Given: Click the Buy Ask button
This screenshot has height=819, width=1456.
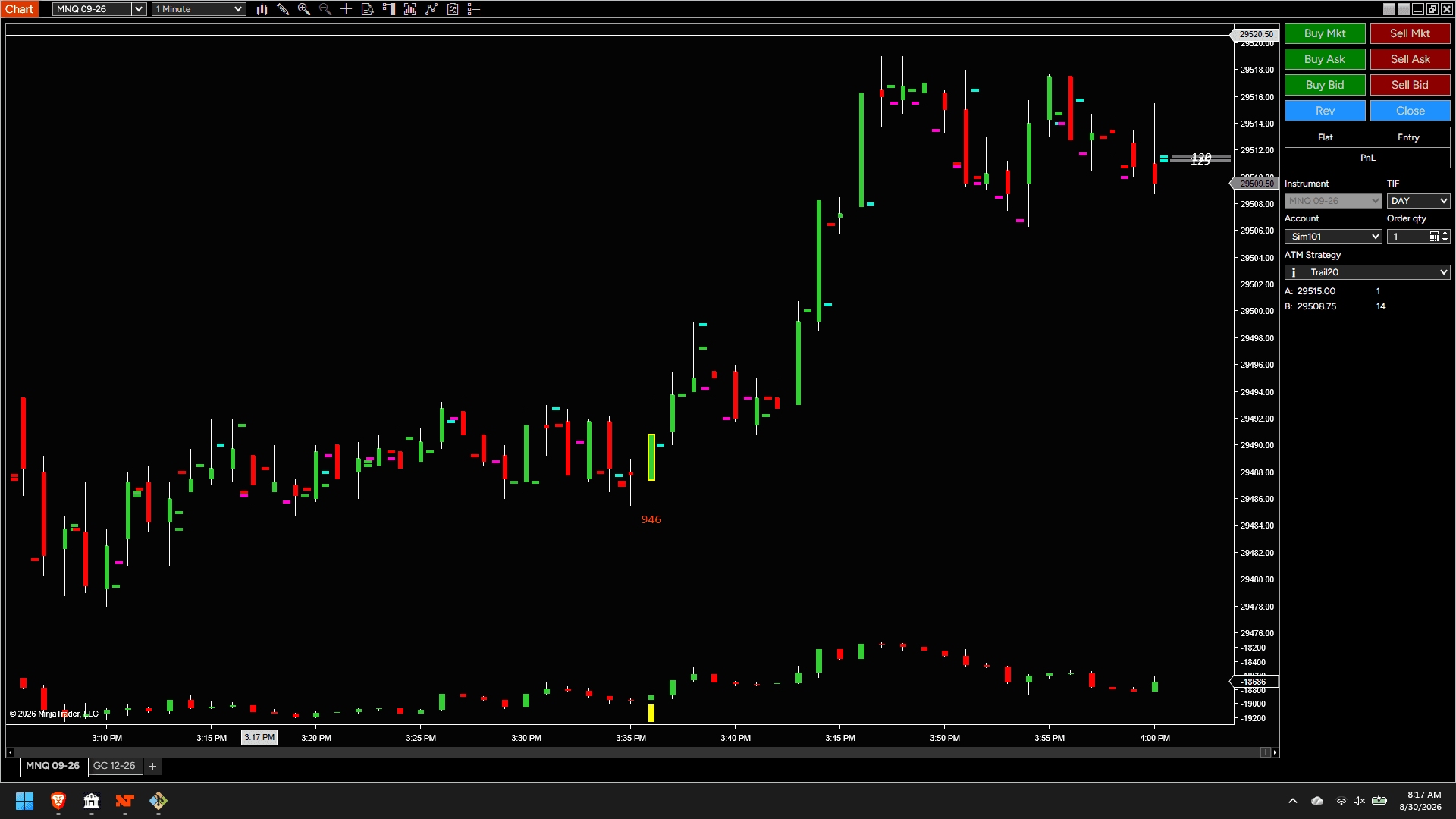Looking at the screenshot, I should (x=1325, y=59).
